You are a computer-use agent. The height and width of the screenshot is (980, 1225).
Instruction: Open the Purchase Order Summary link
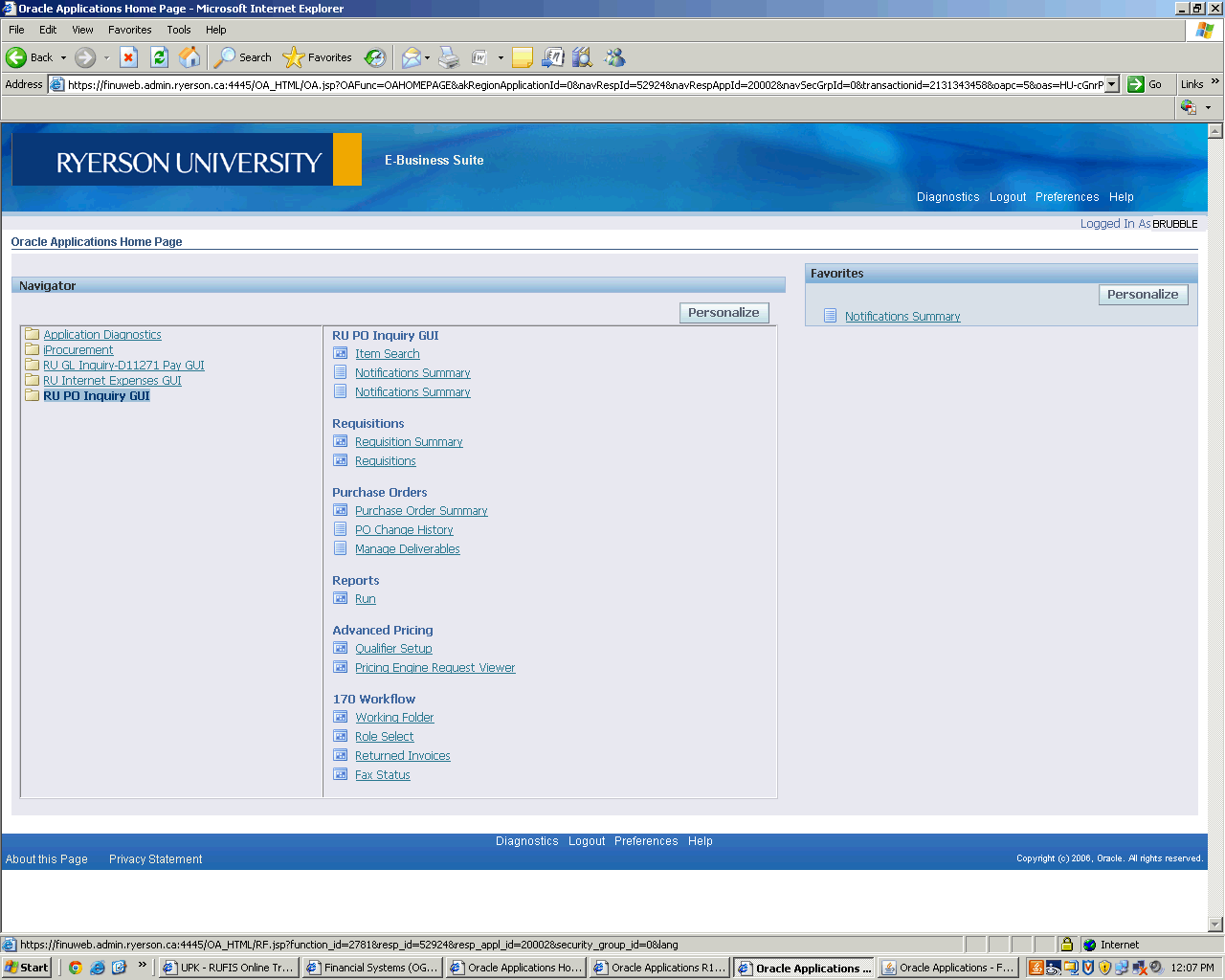click(x=421, y=511)
